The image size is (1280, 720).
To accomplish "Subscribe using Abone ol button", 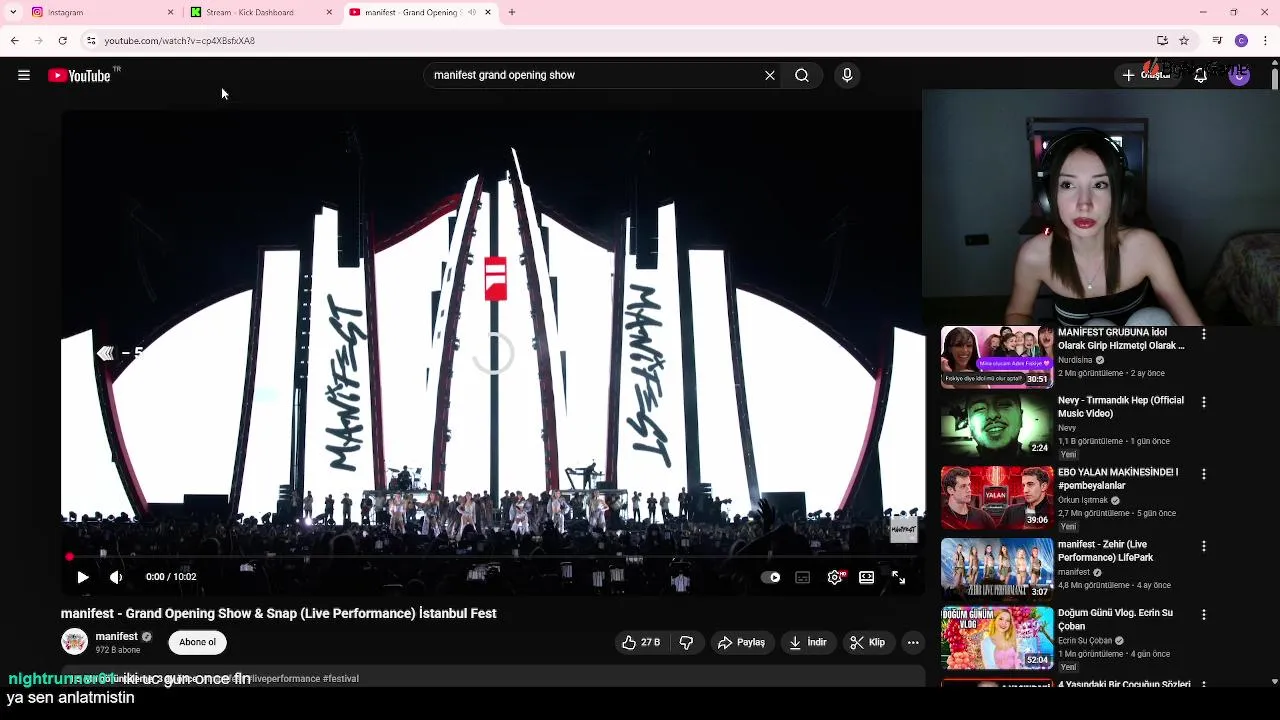I will pyautogui.click(x=197, y=642).
